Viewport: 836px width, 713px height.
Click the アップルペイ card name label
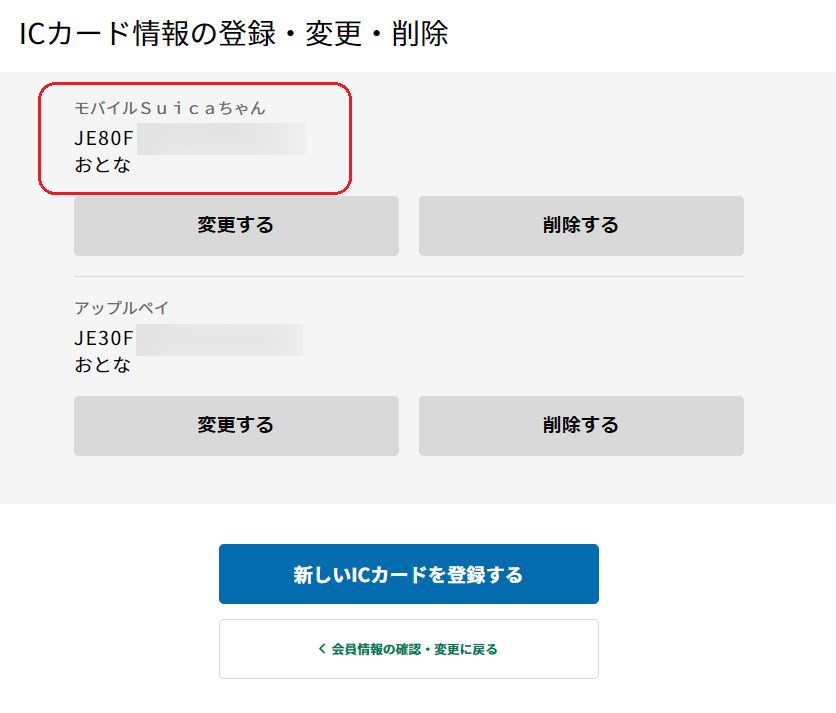click(x=122, y=308)
